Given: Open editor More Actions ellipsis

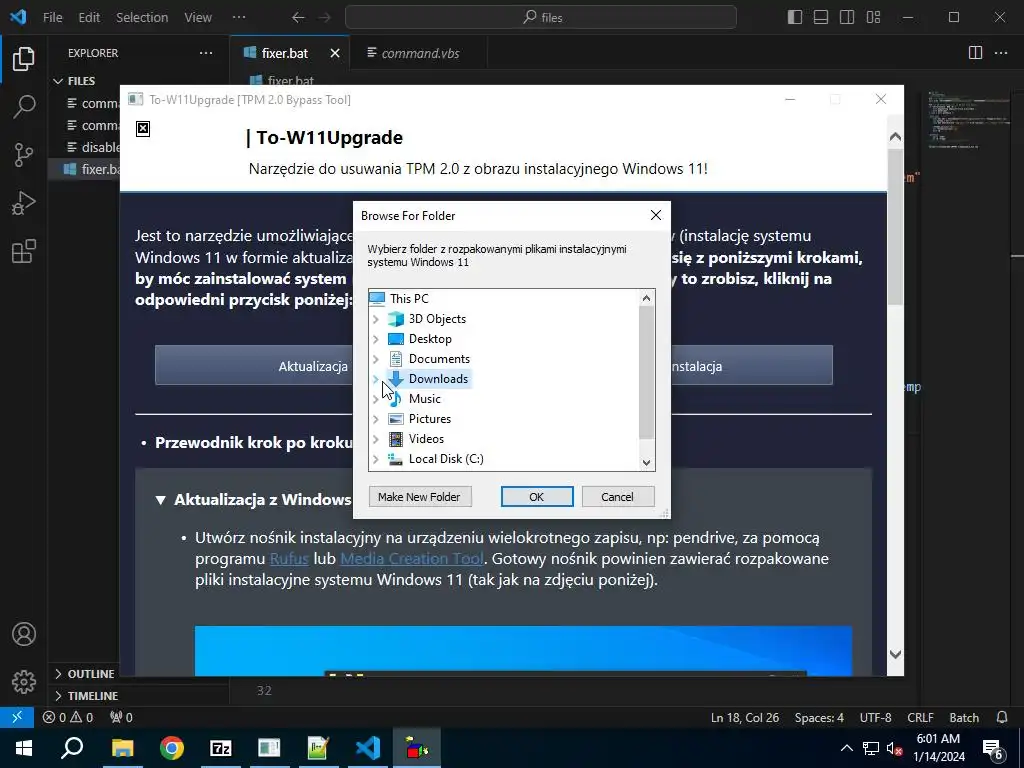Looking at the screenshot, I should coord(1001,53).
